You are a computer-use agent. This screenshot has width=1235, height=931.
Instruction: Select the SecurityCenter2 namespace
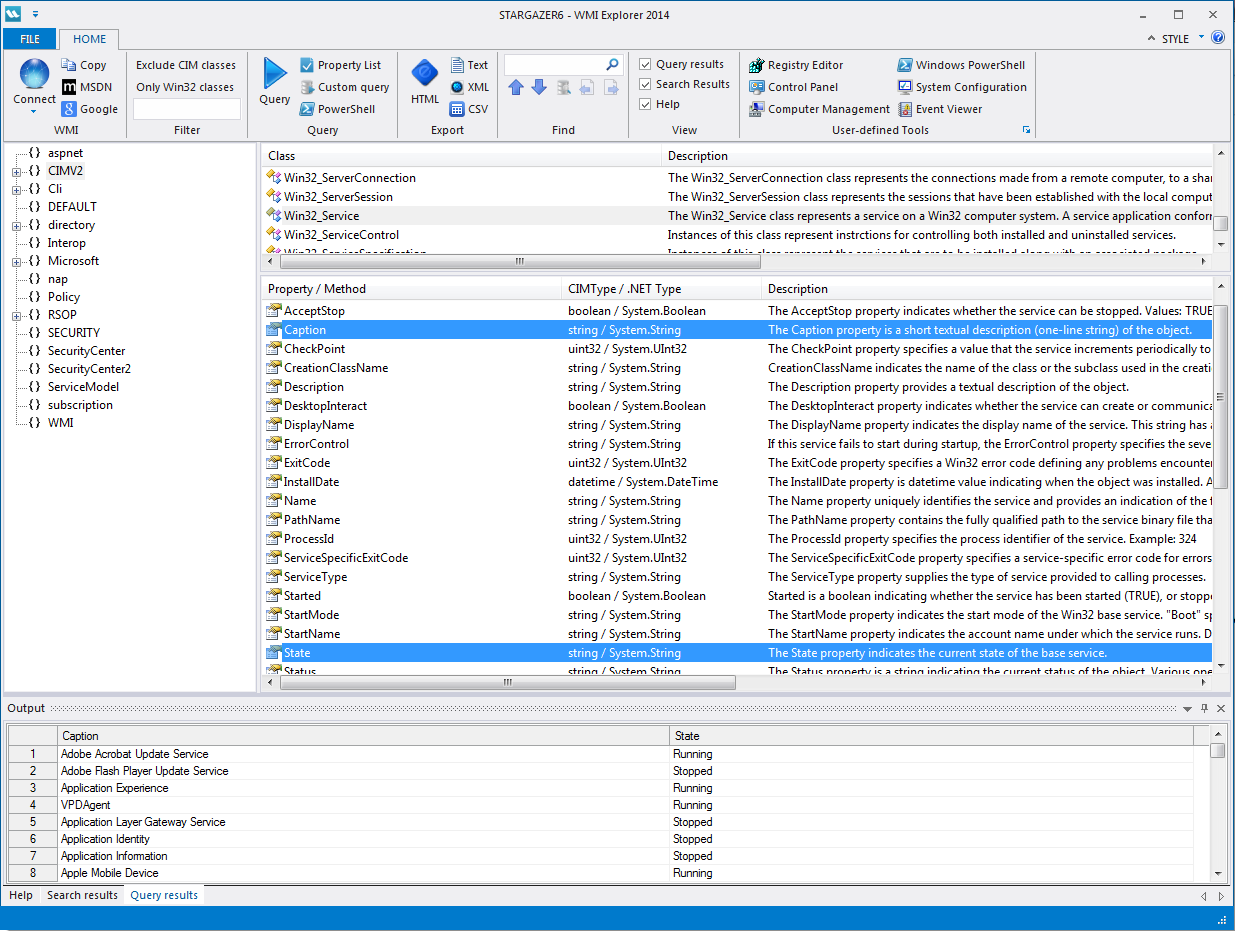pos(89,369)
